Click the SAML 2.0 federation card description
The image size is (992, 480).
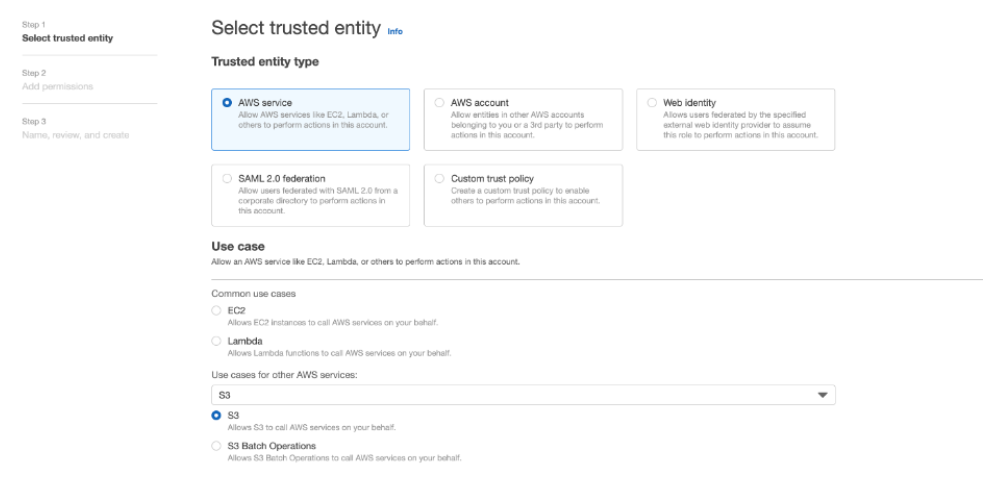click(312, 198)
